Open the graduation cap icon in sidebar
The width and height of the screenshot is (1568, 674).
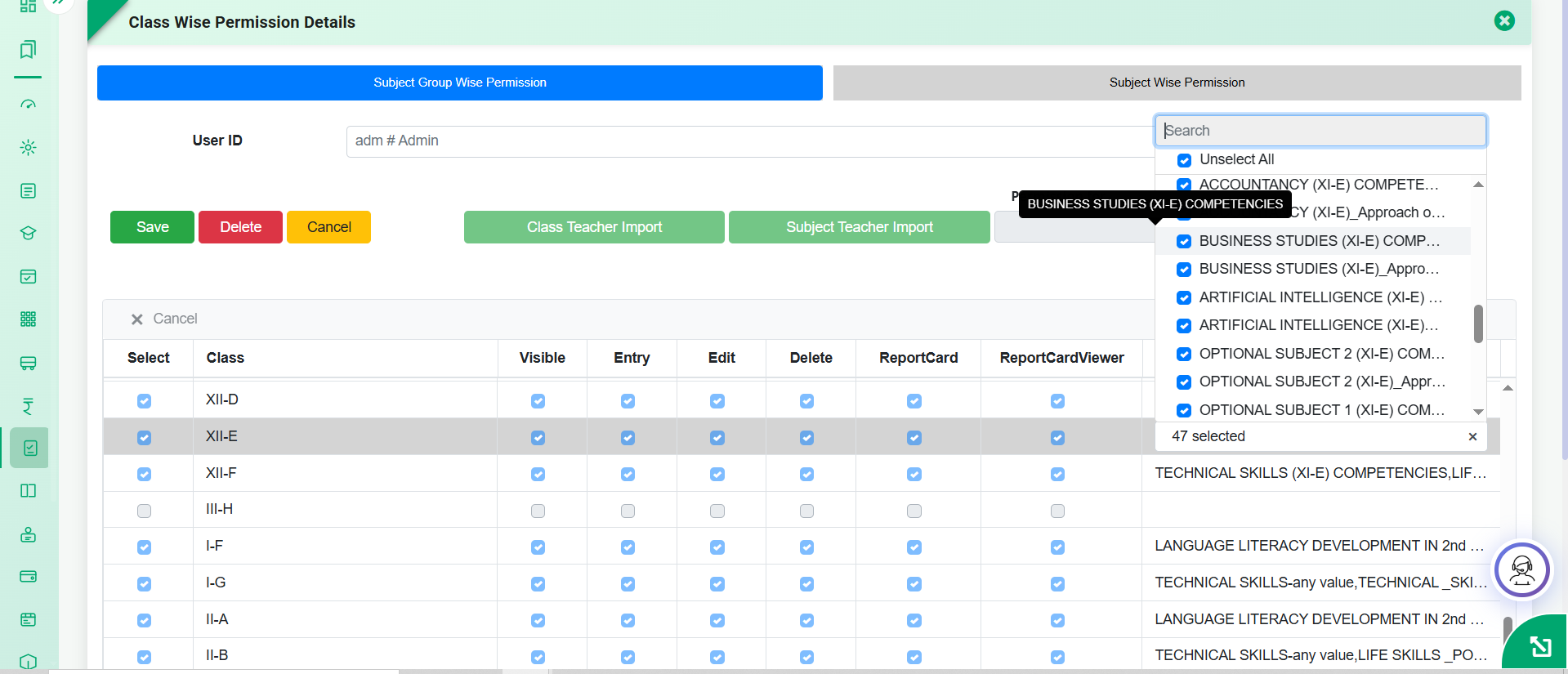click(28, 234)
